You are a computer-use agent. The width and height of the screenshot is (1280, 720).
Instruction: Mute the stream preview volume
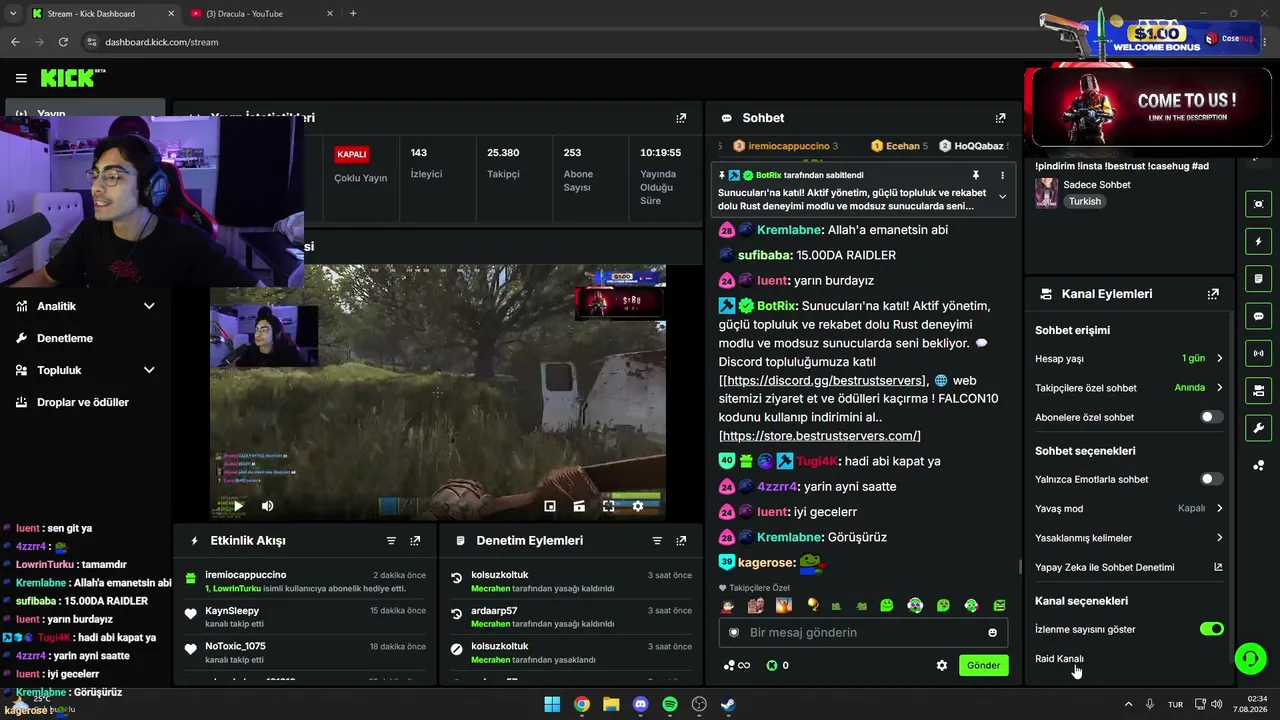(267, 506)
